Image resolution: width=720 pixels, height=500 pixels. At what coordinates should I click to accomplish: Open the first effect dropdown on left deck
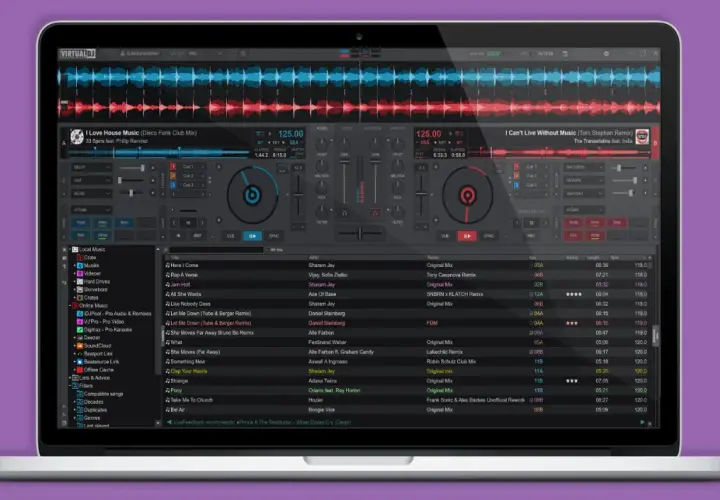pyautogui.click(x=91, y=168)
